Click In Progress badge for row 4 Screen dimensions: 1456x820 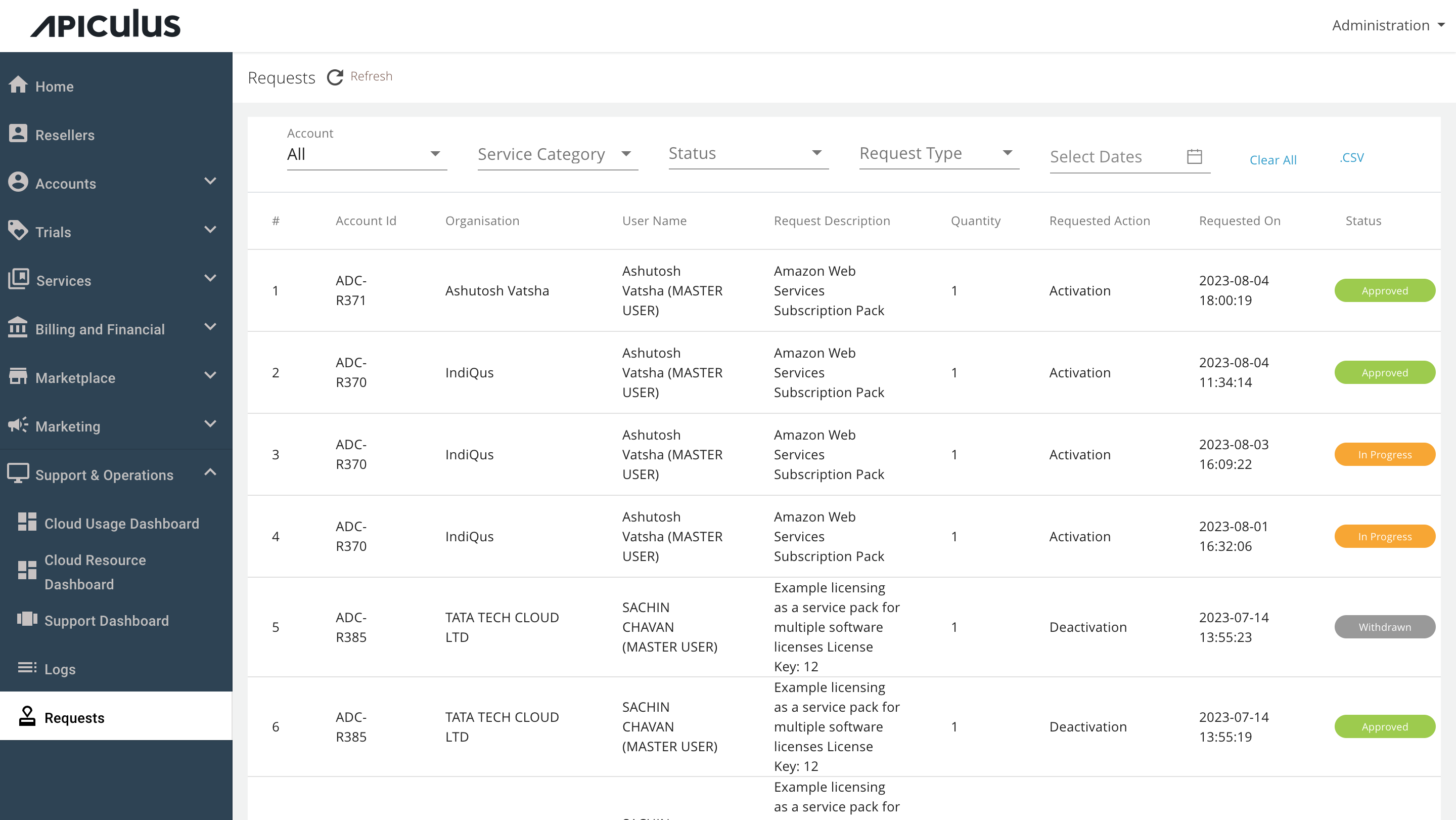[x=1385, y=537]
